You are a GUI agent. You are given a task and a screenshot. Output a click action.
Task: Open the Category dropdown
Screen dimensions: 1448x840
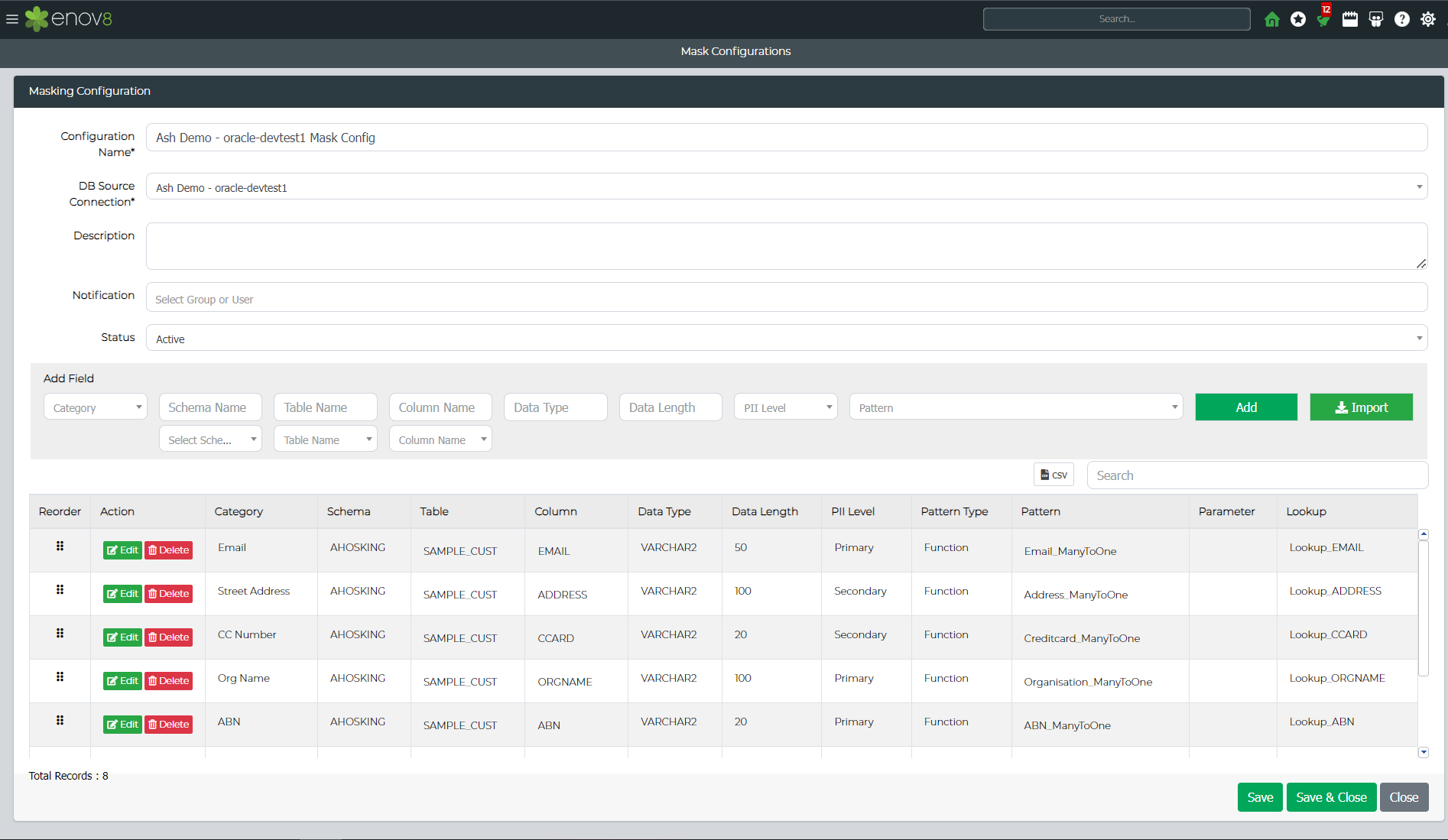[x=96, y=407]
